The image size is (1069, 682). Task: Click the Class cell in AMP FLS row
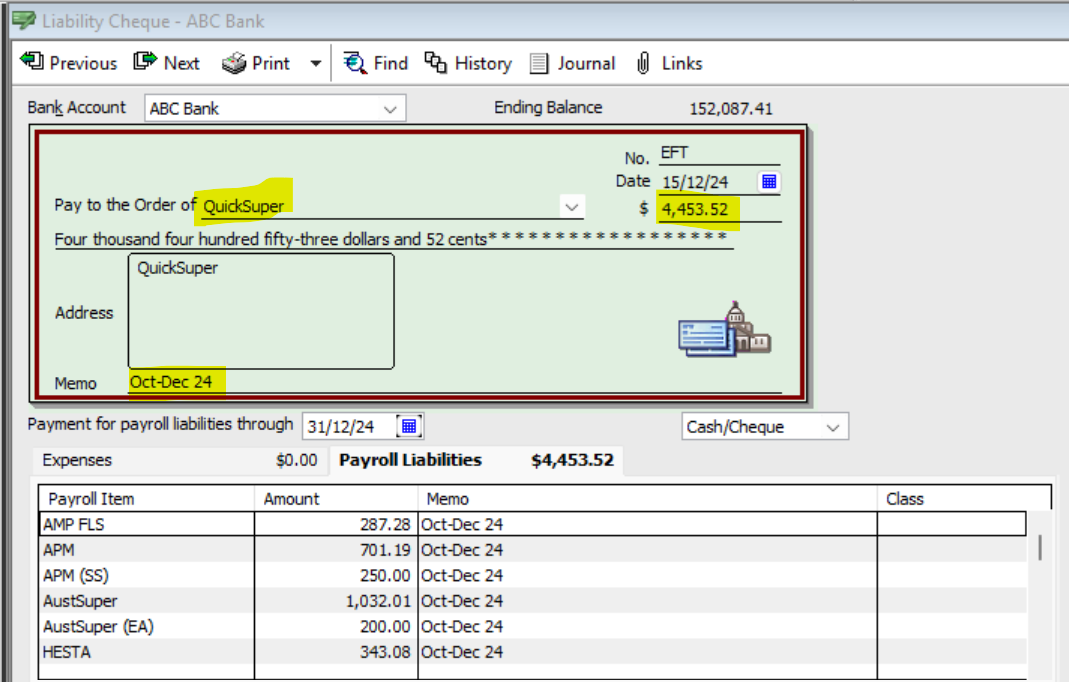tap(952, 524)
